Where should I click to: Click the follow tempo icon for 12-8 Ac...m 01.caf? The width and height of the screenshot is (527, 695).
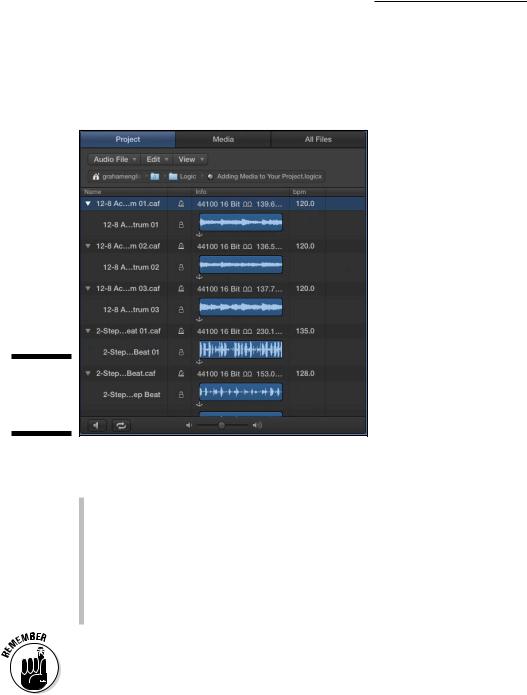point(181,204)
